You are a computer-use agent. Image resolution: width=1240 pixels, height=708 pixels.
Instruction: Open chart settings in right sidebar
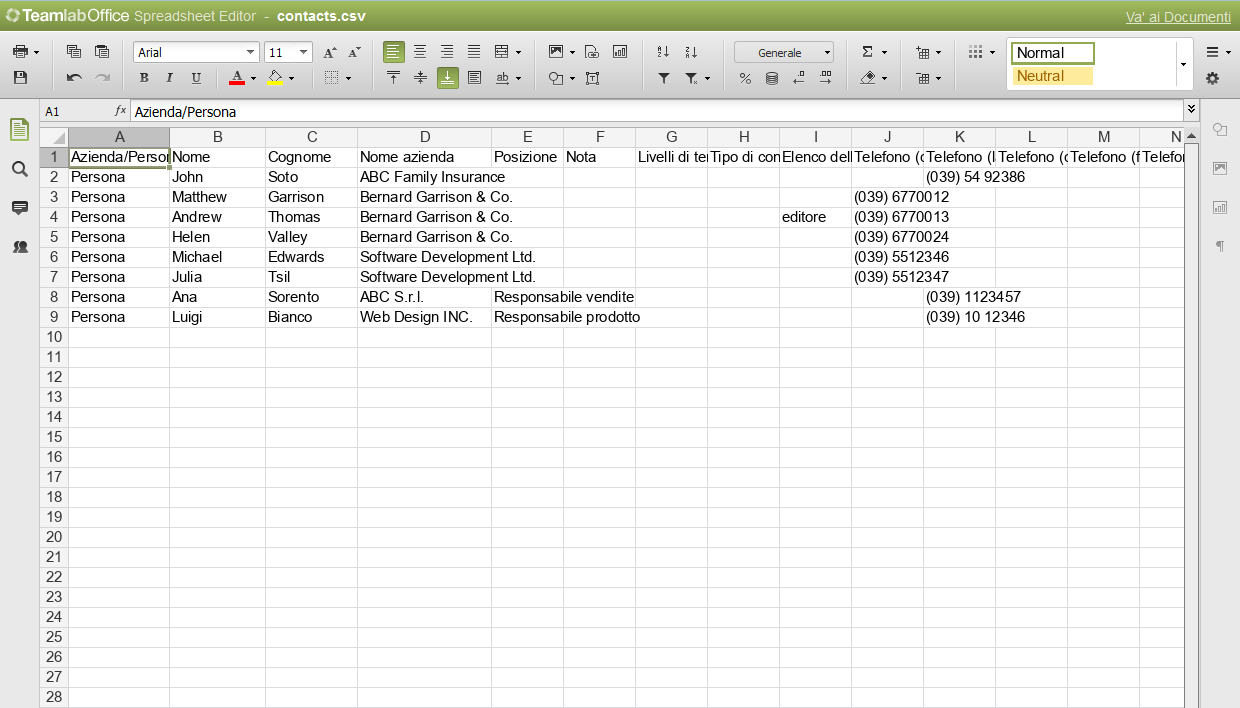1219,207
